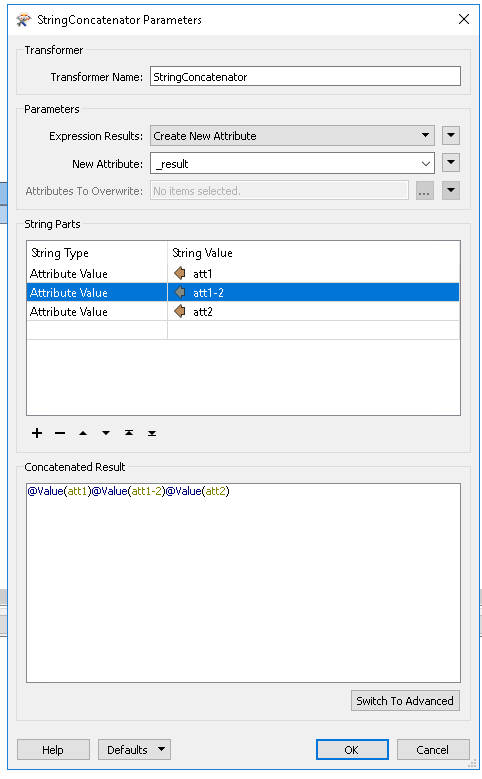Move selected row to top

129,433
